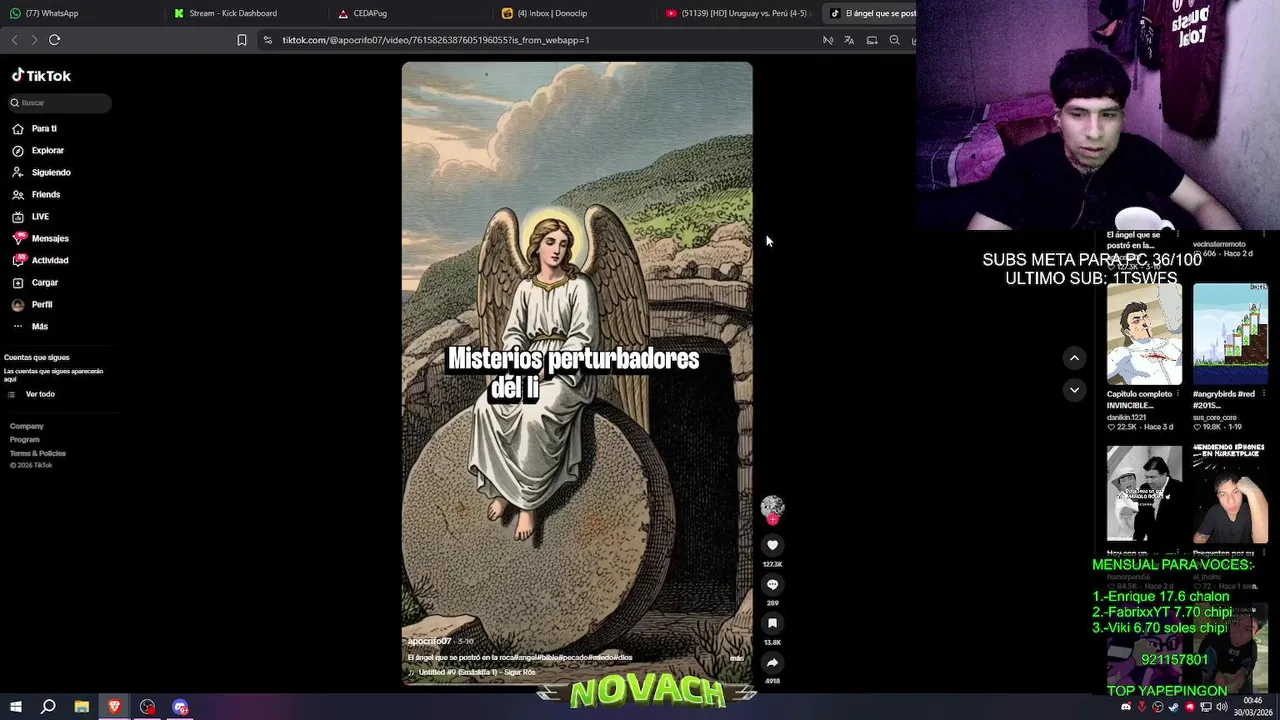Open network tray icon

point(1205,707)
